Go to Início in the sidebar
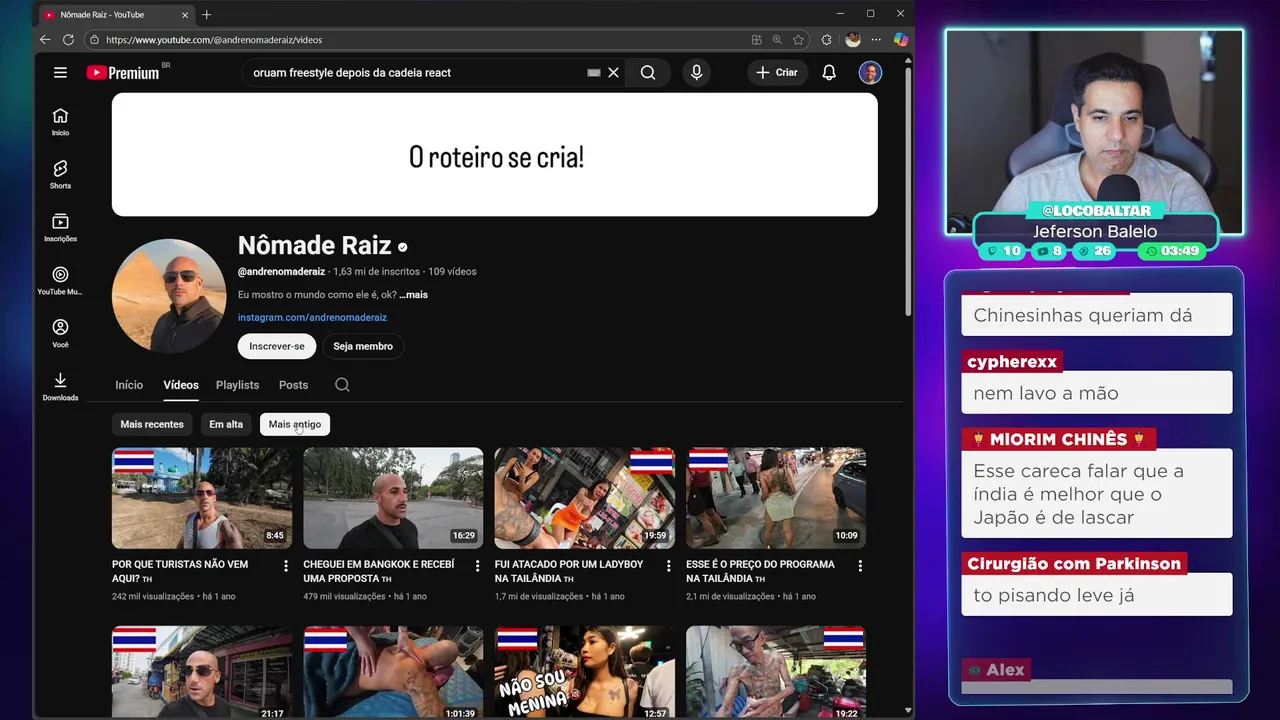 [x=60, y=121]
